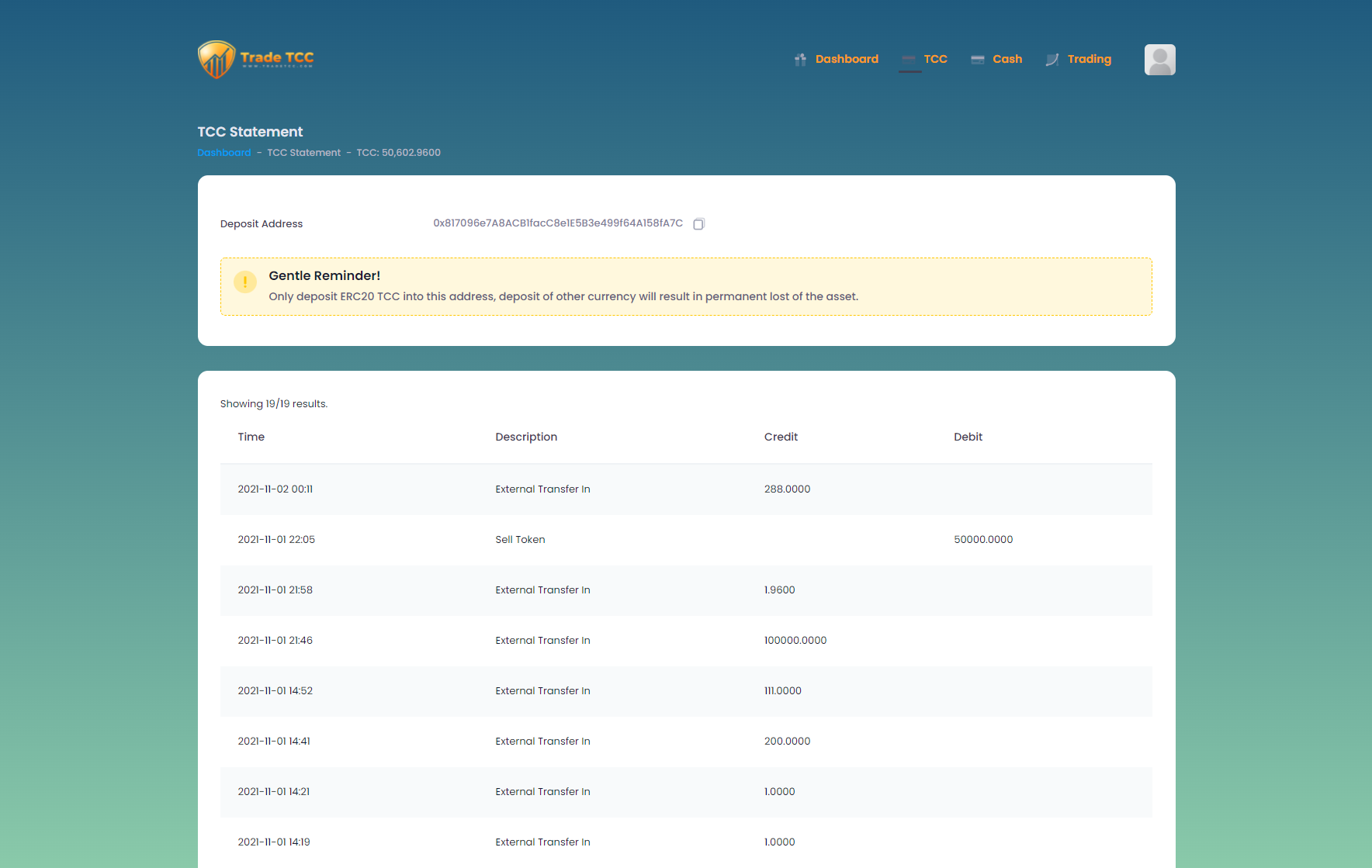Open the user avatar profile menu
The image size is (1372, 868).
click(1159, 60)
